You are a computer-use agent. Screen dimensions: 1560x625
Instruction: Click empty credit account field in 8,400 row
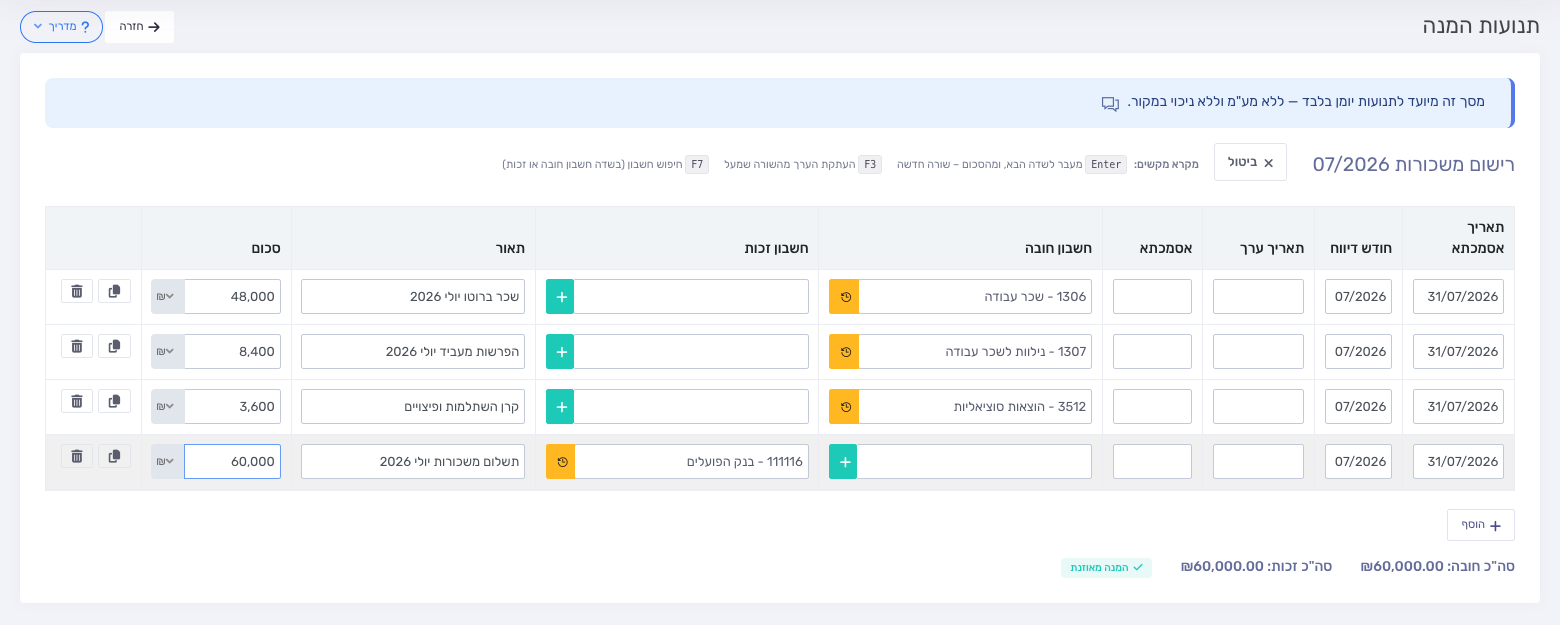[x=692, y=352]
